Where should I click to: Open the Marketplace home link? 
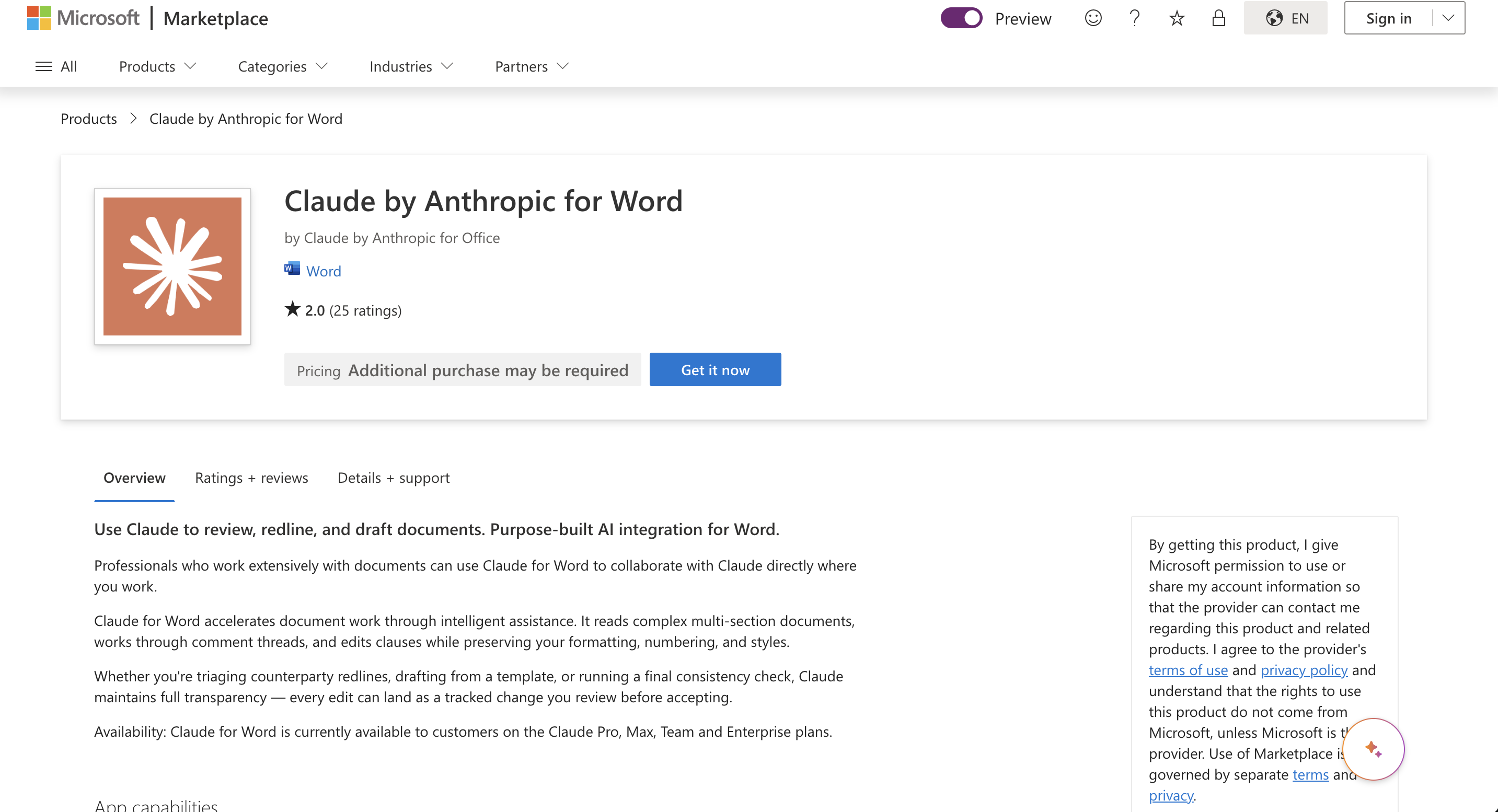(215, 19)
